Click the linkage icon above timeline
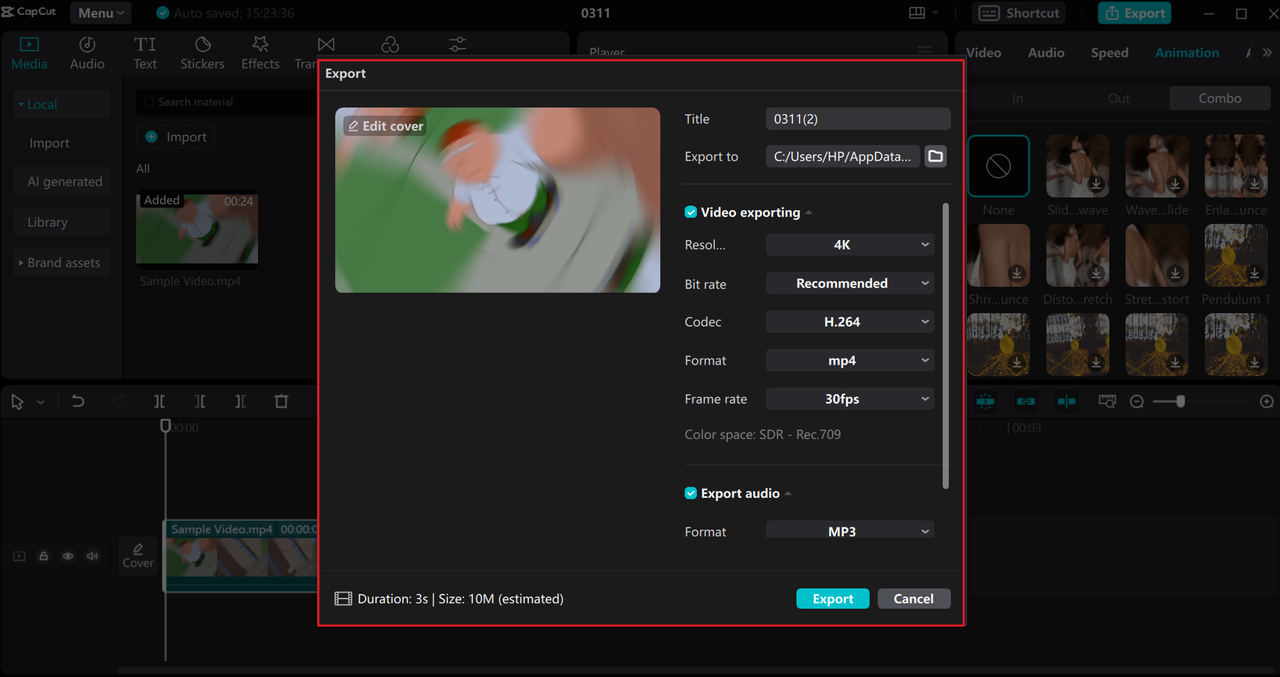This screenshot has width=1280, height=677. point(1026,401)
